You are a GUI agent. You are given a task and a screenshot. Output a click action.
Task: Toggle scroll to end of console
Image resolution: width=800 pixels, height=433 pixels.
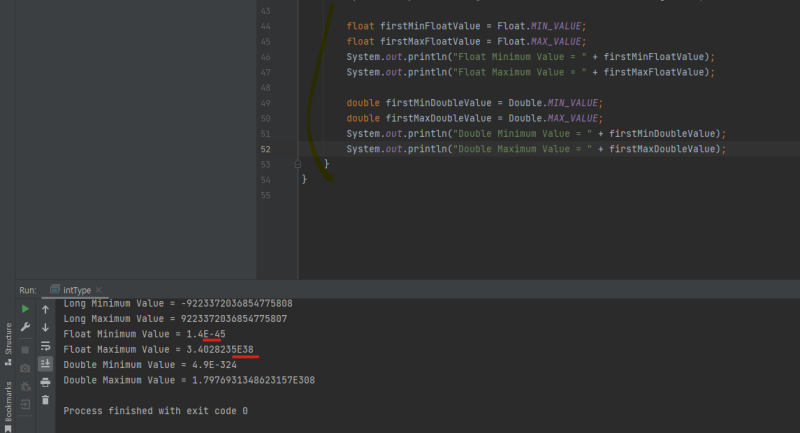click(x=45, y=364)
